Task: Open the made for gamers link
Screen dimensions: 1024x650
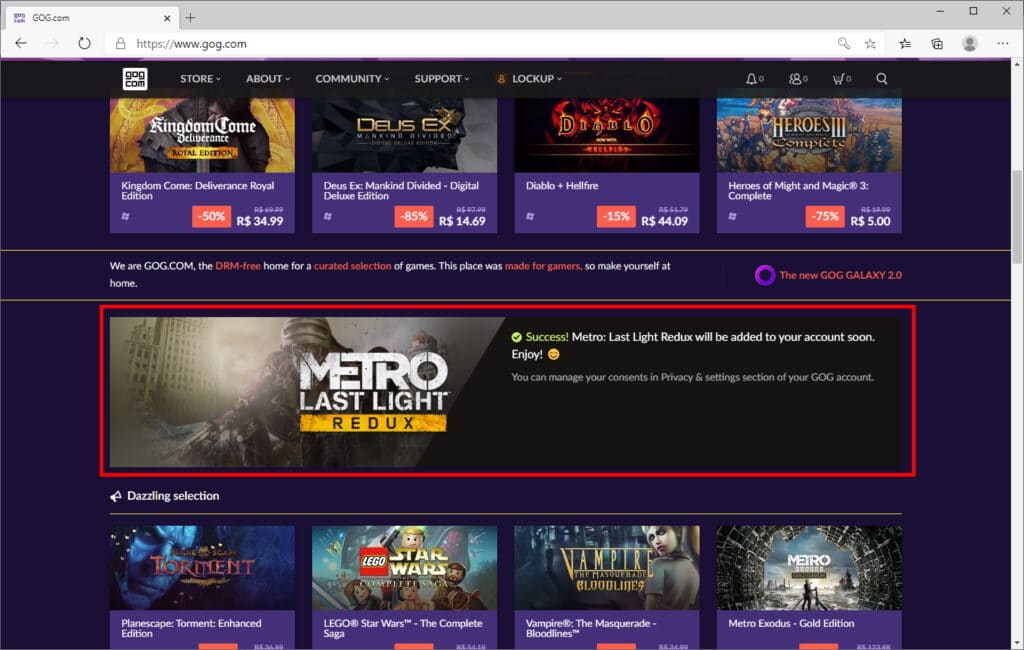Action: (x=543, y=266)
